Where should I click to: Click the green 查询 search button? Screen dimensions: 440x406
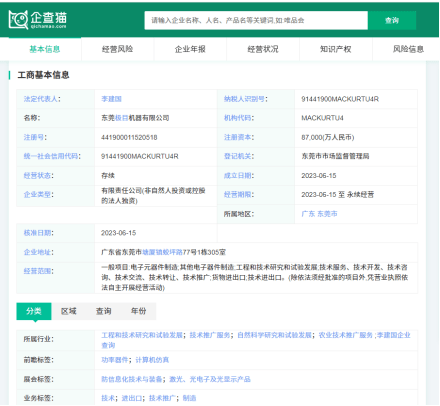[392, 20]
